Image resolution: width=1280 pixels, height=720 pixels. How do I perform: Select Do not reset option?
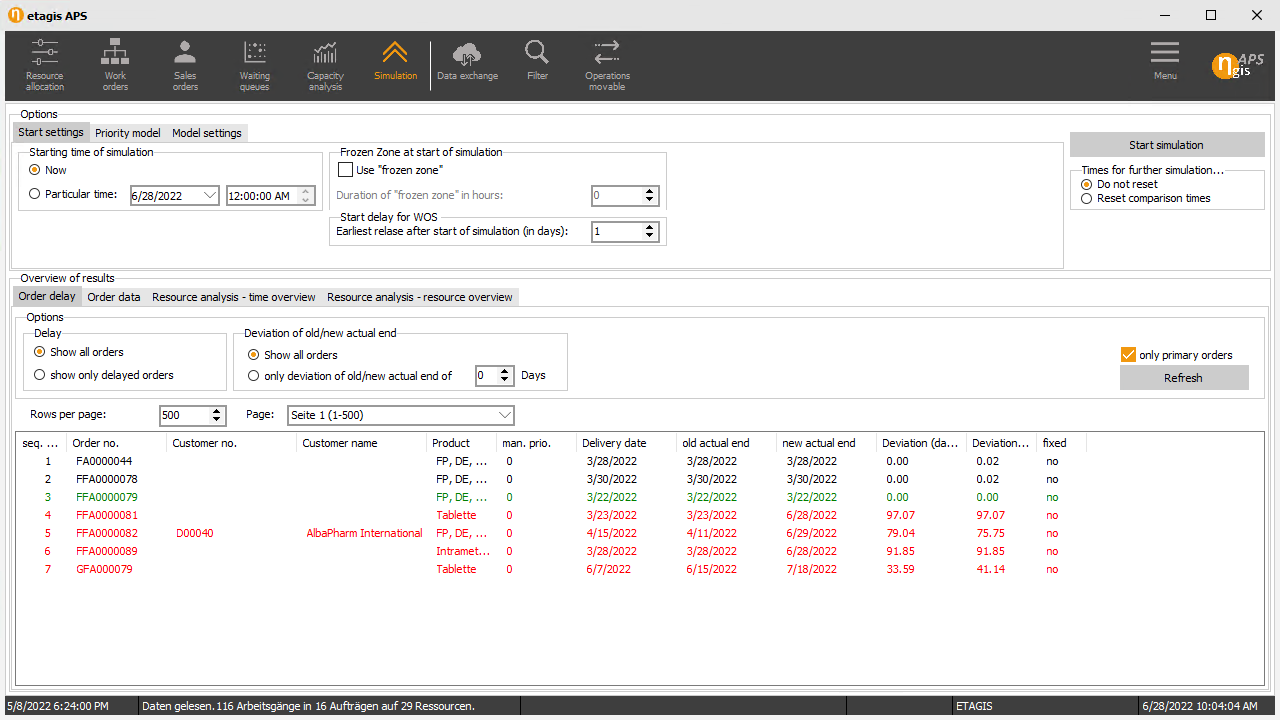[1087, 184]
